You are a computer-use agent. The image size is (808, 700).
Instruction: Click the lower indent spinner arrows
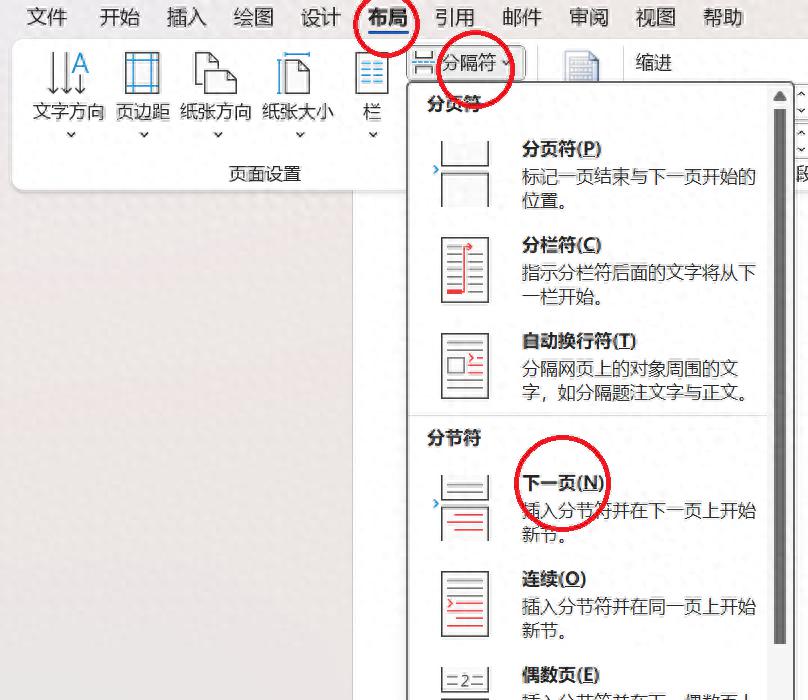pos(801,141)
